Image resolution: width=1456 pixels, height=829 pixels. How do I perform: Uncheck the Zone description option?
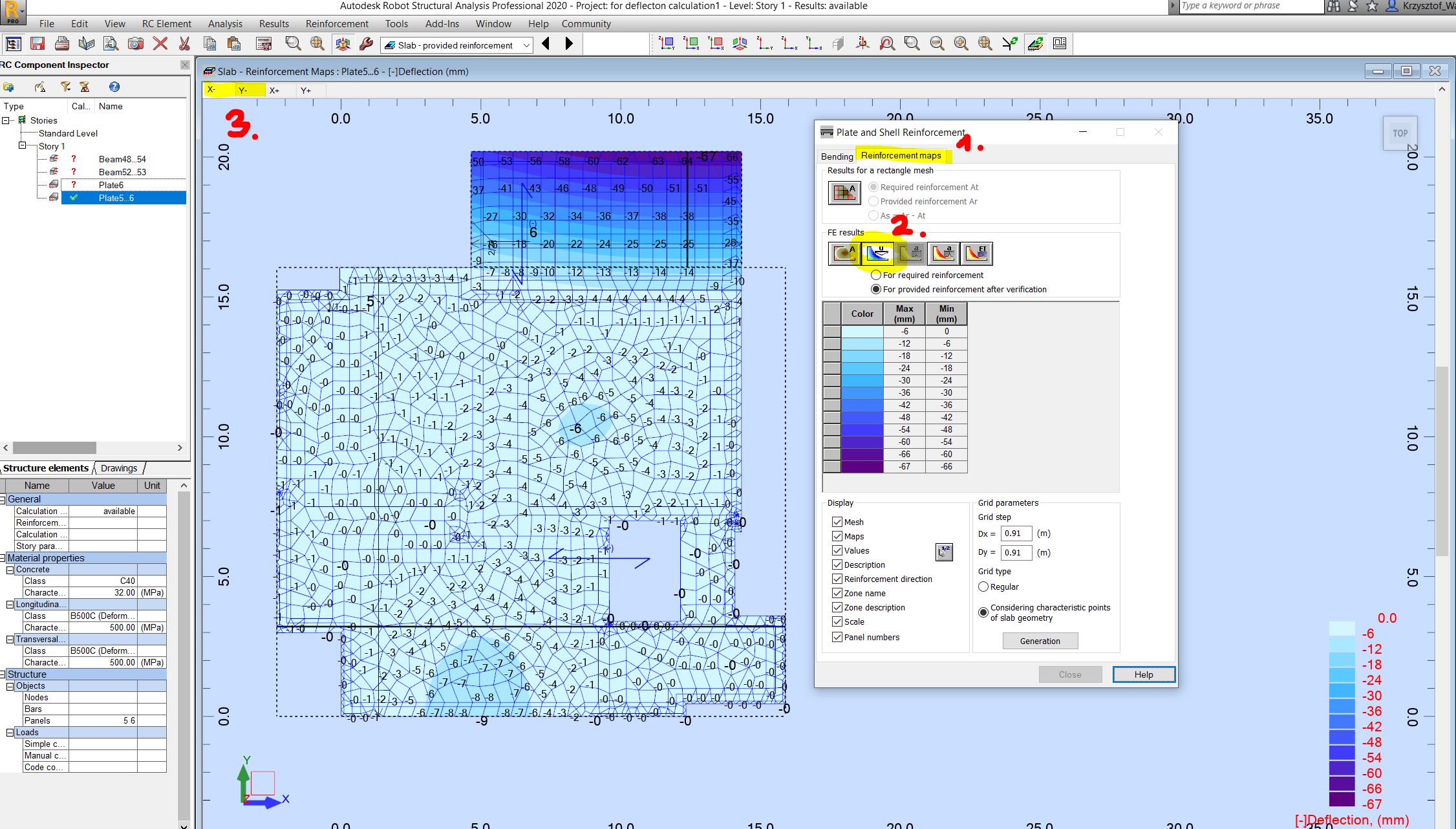pyautogui.click(x=837, y=607)
